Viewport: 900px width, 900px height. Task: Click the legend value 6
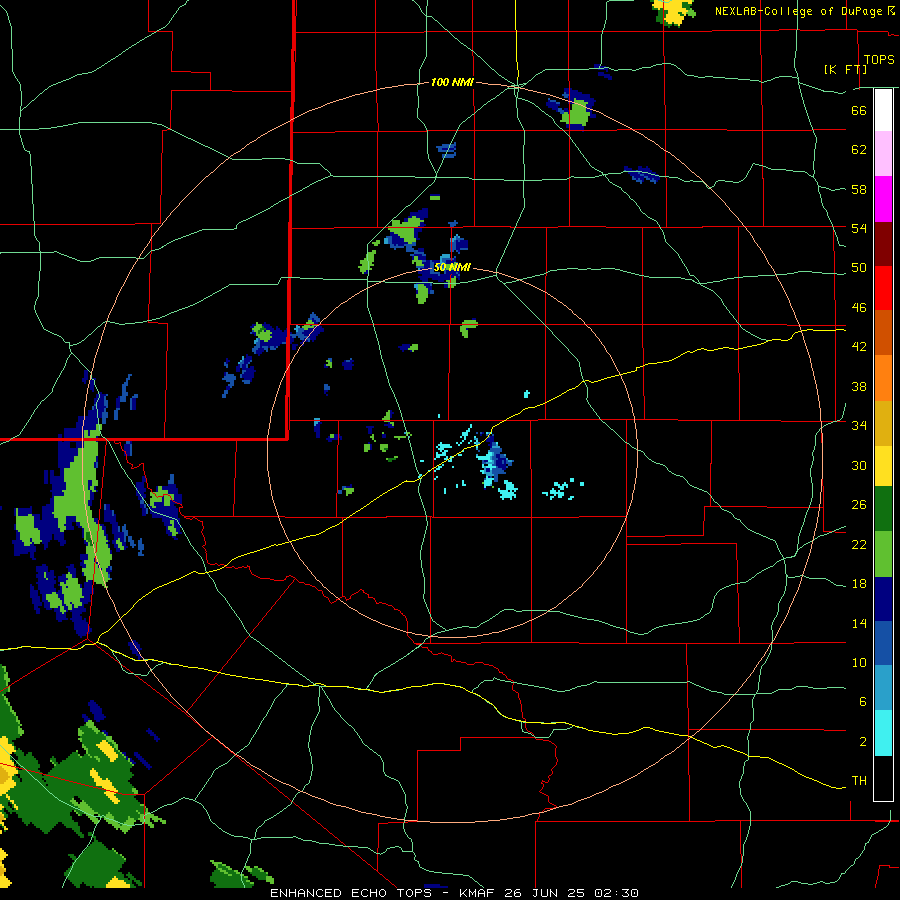863,702
